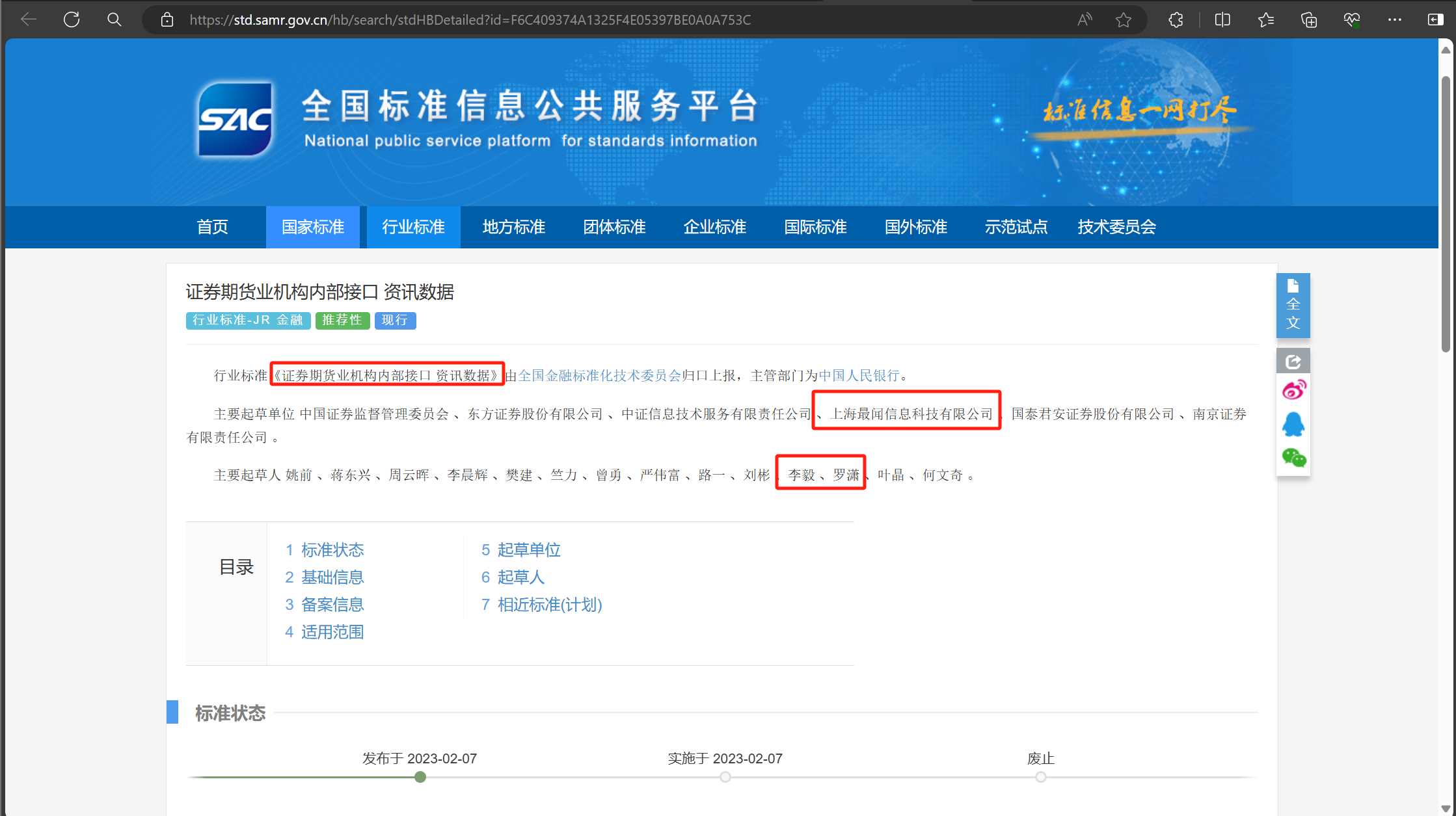Click the 发布于 2023-02-07 timeline marker

[420, 777]
